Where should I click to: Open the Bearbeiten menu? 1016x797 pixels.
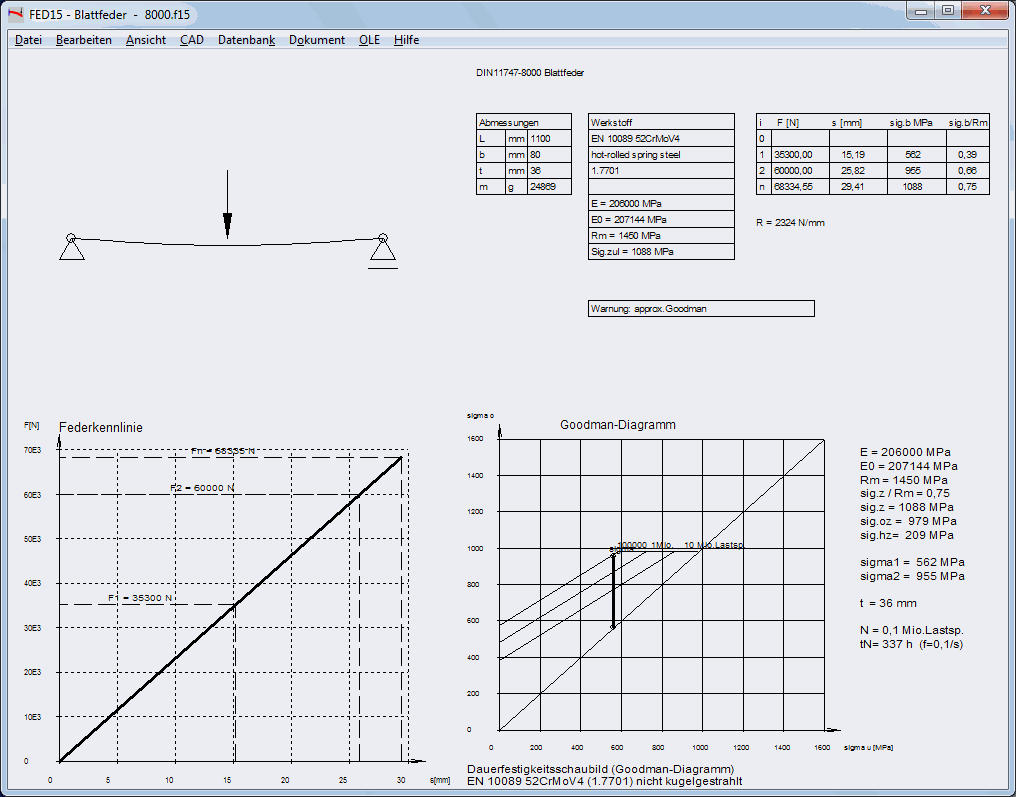point(84,40)
